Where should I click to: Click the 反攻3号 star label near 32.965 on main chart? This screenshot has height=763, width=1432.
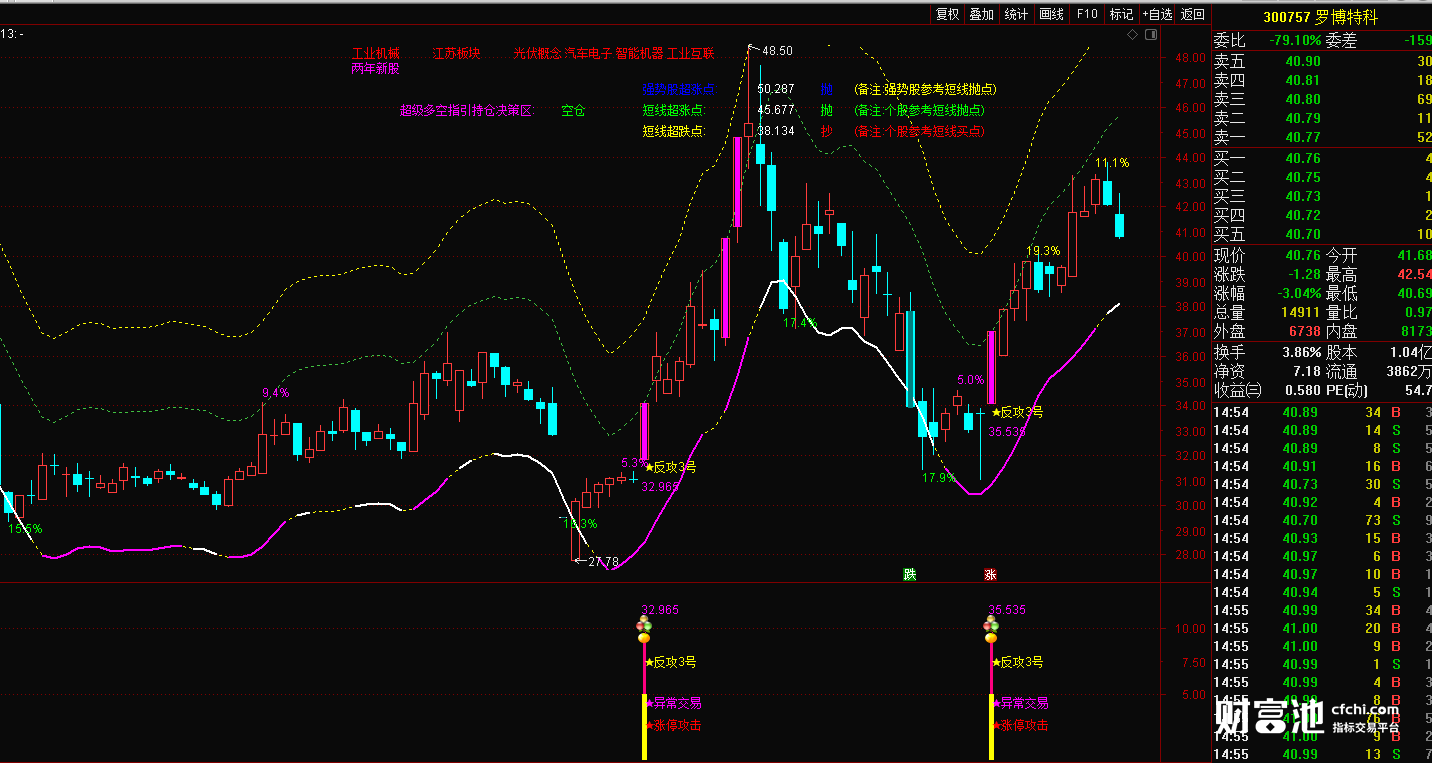tap(670, 466)
